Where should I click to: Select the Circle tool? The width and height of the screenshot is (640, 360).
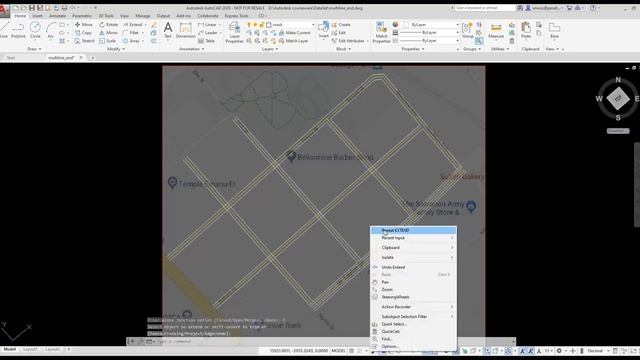point(35,31)
